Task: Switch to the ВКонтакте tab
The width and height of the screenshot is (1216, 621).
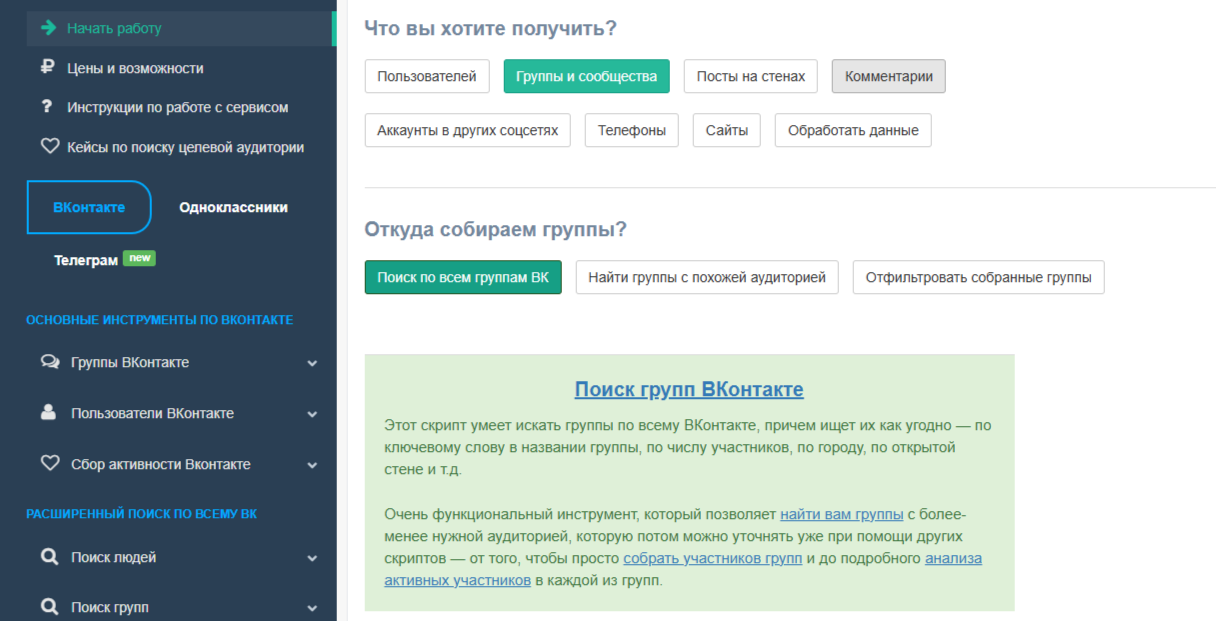Action: tap(89, 207)
